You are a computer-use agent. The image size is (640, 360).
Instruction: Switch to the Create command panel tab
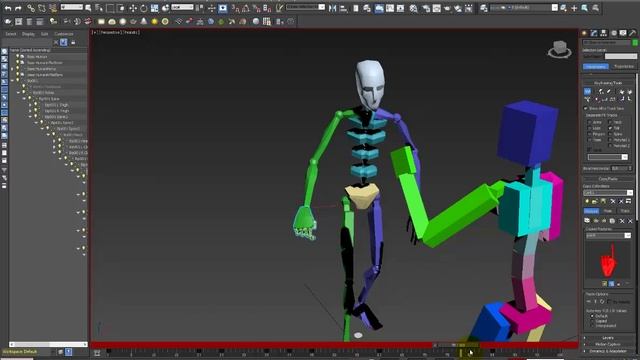point(584,33)
